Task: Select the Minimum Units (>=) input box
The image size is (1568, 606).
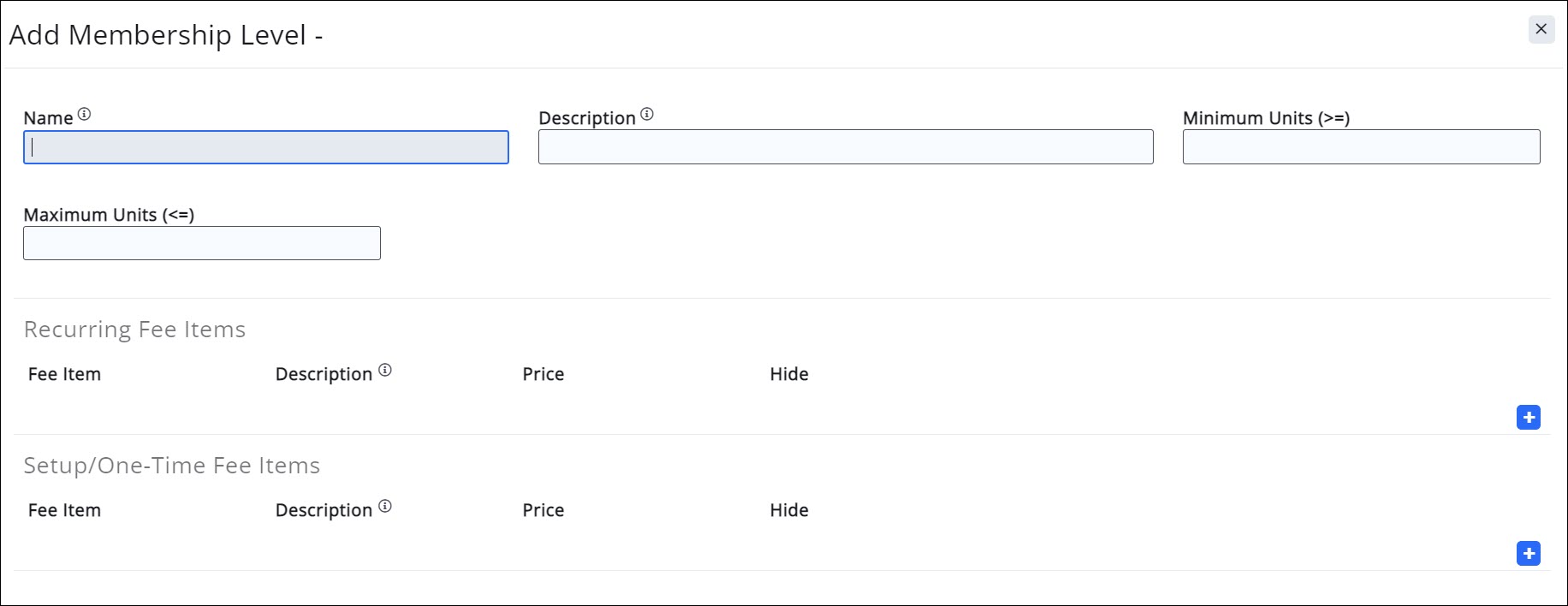Action: point(1361,147)
